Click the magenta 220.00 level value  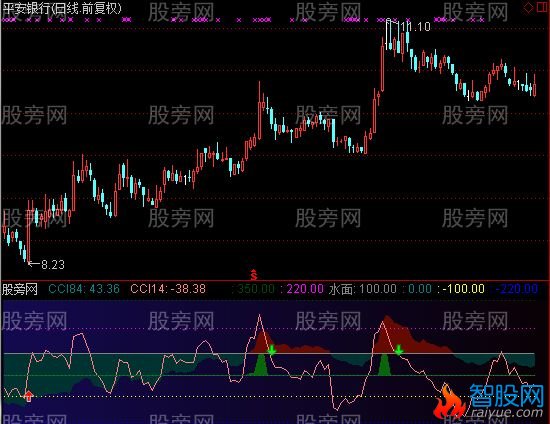305,289
